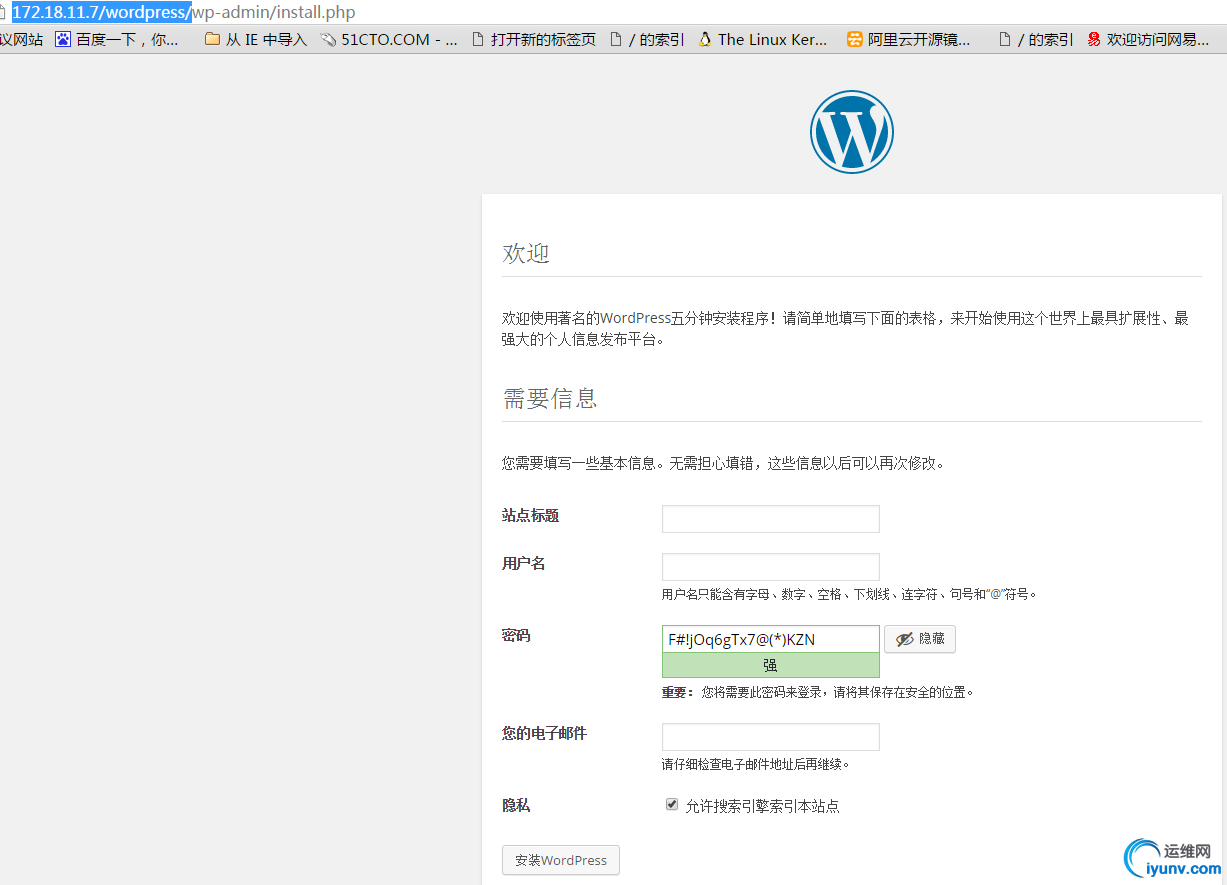The width and height of the screenshot is (1227, 885).
Task: Click the 站点标题 label
Action: point(530,516)
